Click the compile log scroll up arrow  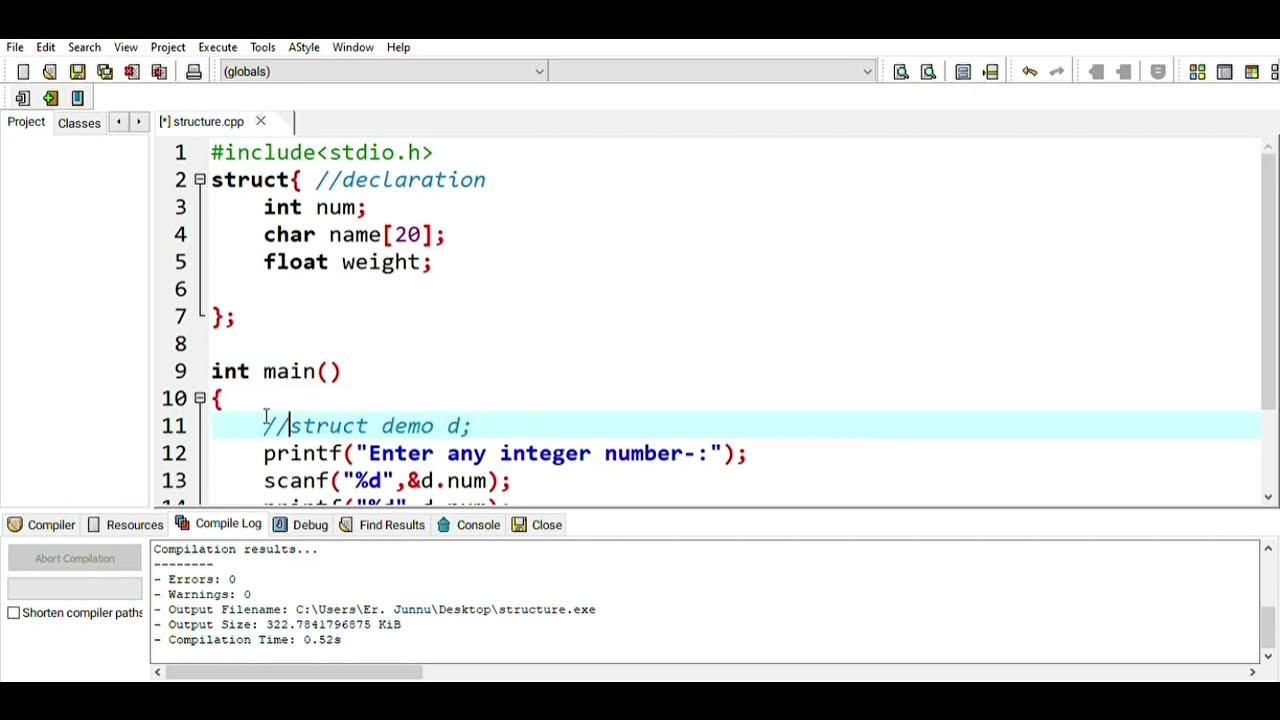1268,548
